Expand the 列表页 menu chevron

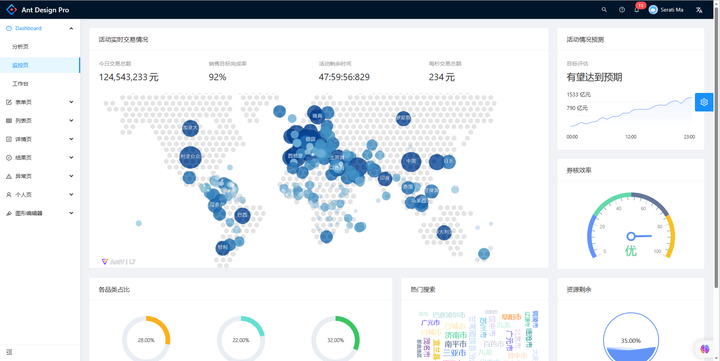pos(71,120)
